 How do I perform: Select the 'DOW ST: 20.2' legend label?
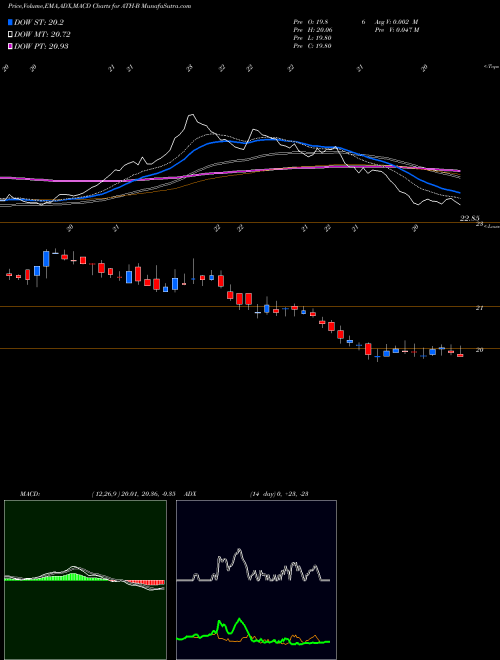click(x=39, y=22)
